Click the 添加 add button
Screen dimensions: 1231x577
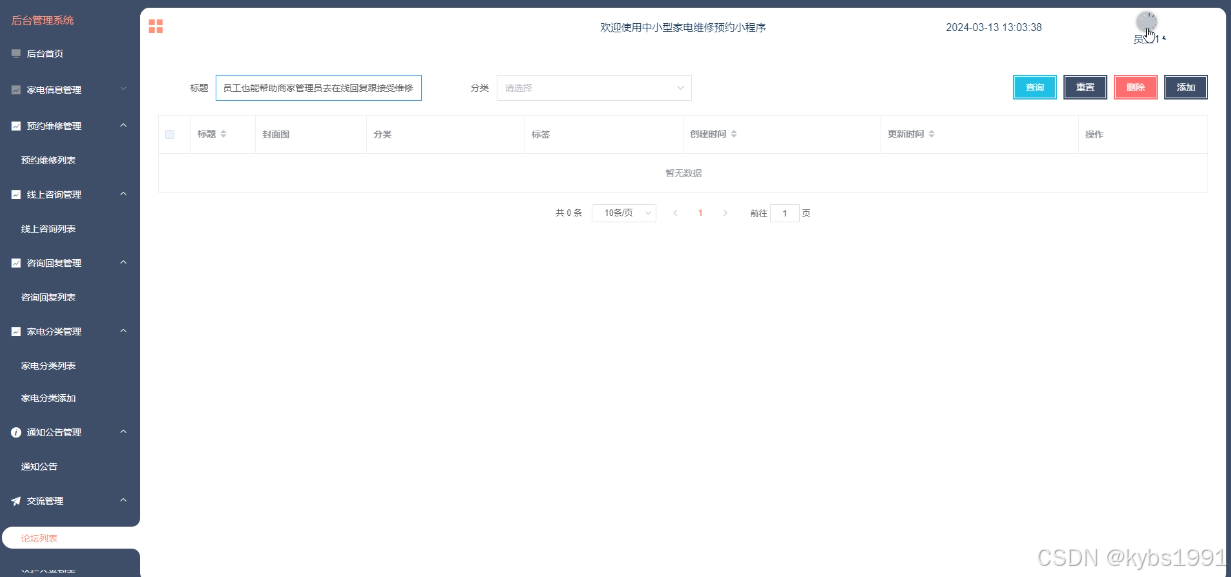[1186, 88]
